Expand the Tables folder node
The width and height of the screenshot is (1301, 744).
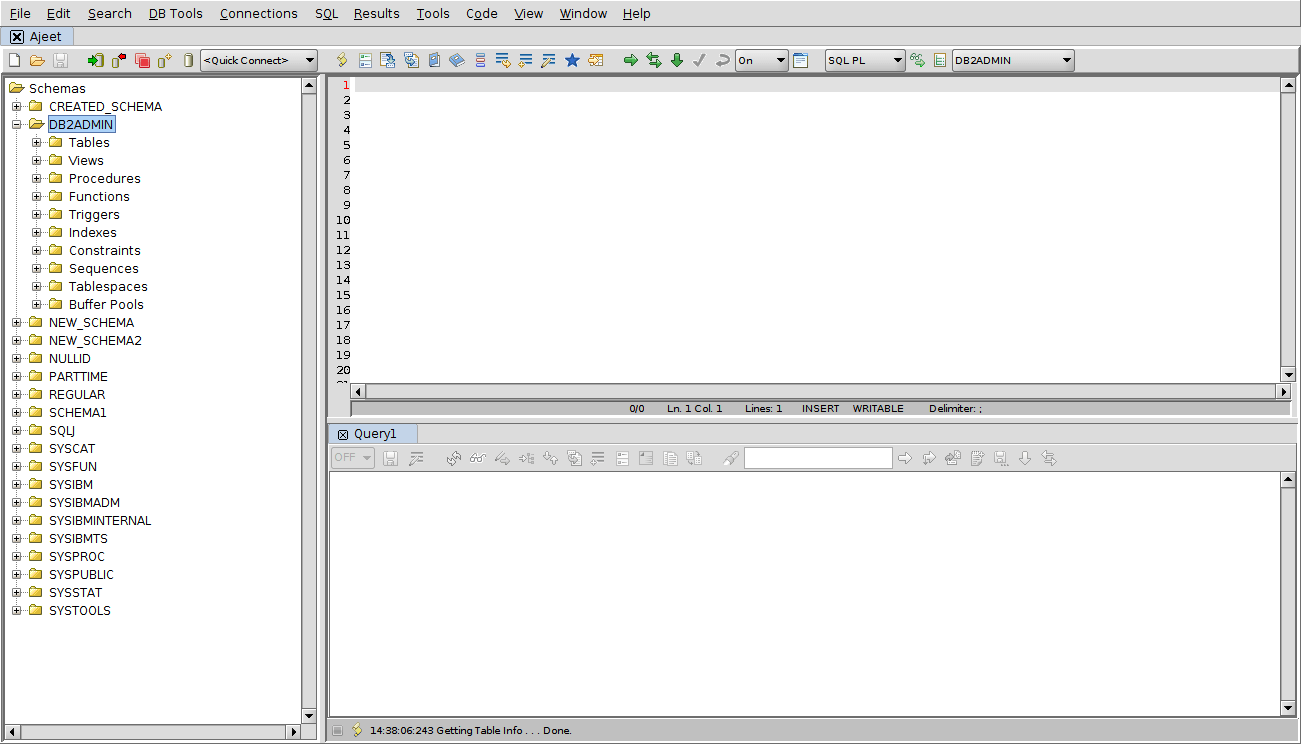tap(37, 143)
